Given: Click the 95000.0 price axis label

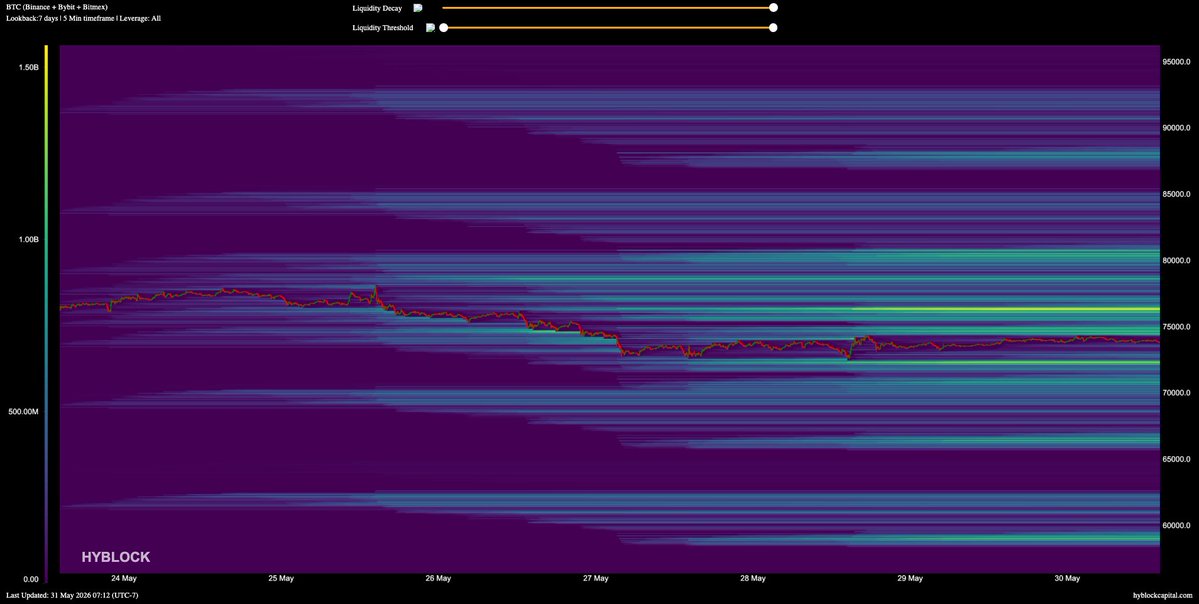Looking at the screenshot, I should tap(1176, 61).
